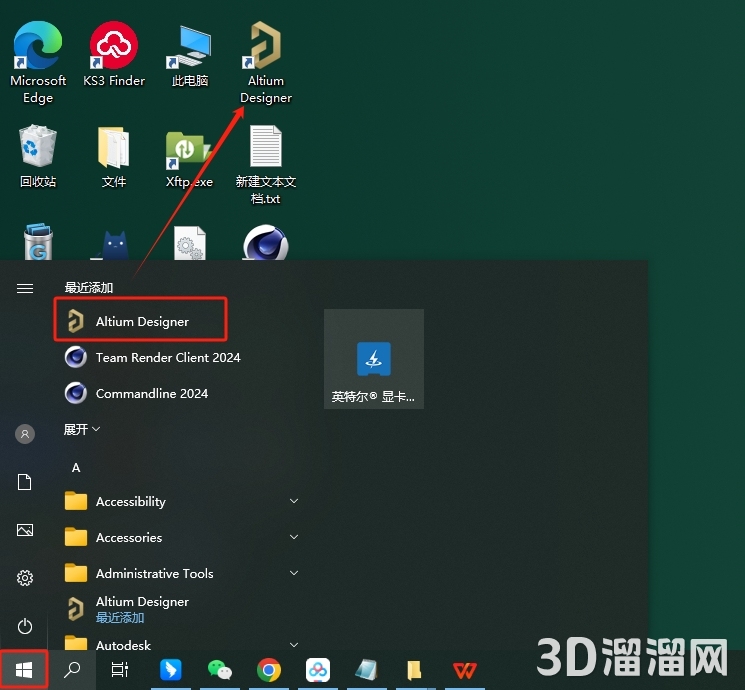Click the Power icon in Start sidebar
The image size is (745, 690).
coord(25,626)
